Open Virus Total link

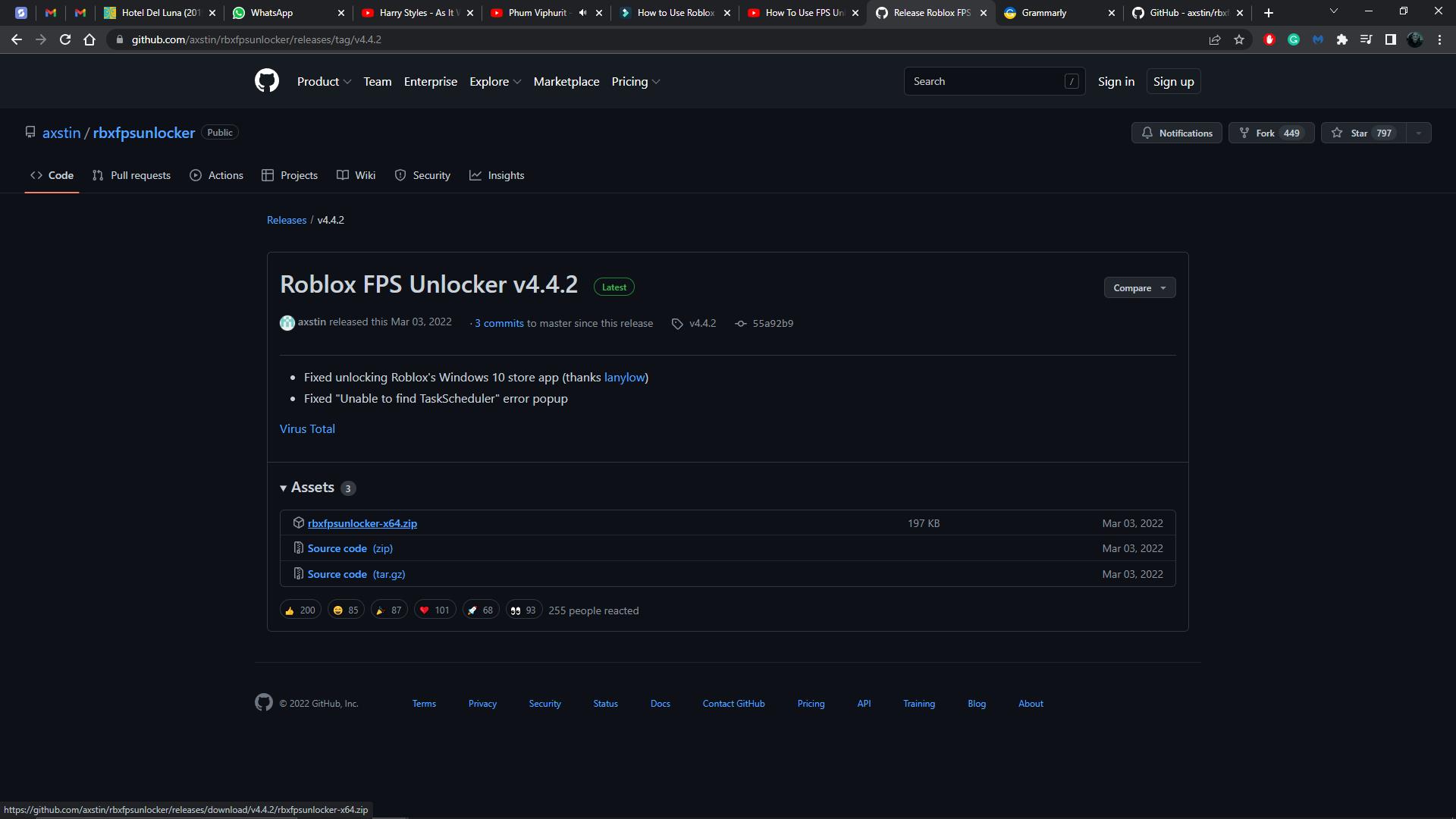click(307, 428)
